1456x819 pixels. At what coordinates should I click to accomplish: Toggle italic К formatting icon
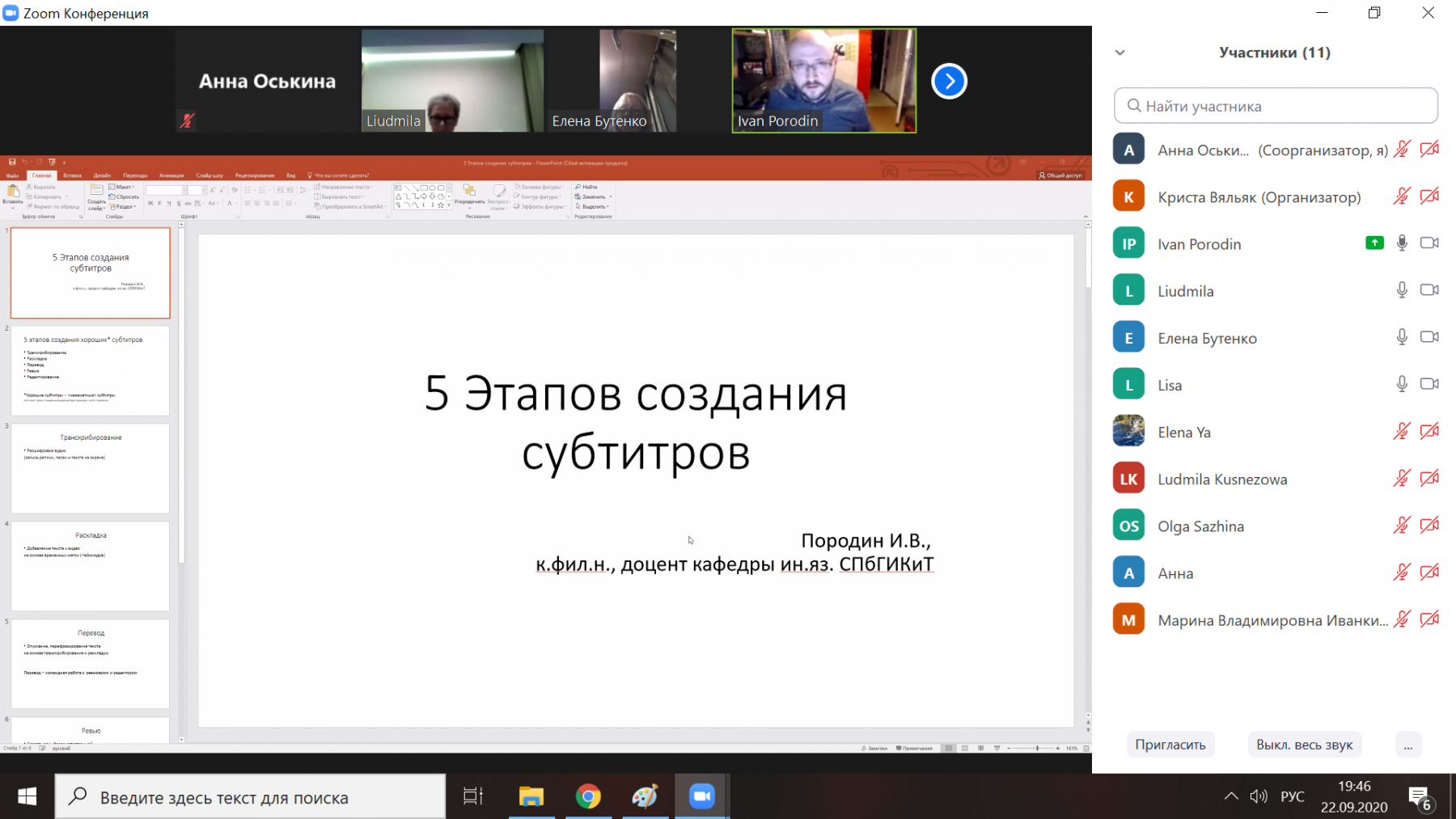point(159,204)
